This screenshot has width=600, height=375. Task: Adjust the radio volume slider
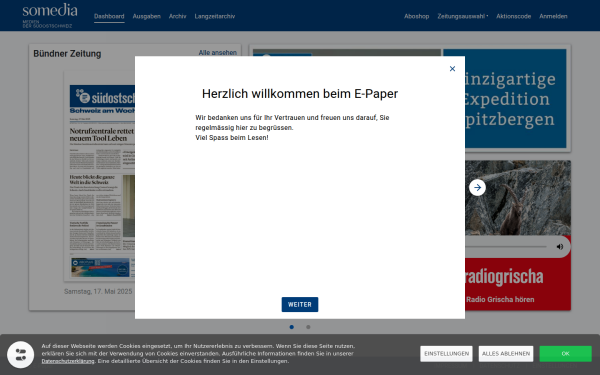point(506,247)
